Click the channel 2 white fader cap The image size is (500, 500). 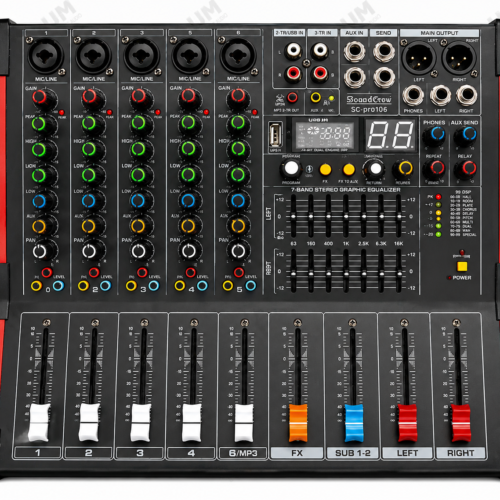pyautogui.click(x=89, y=423)
